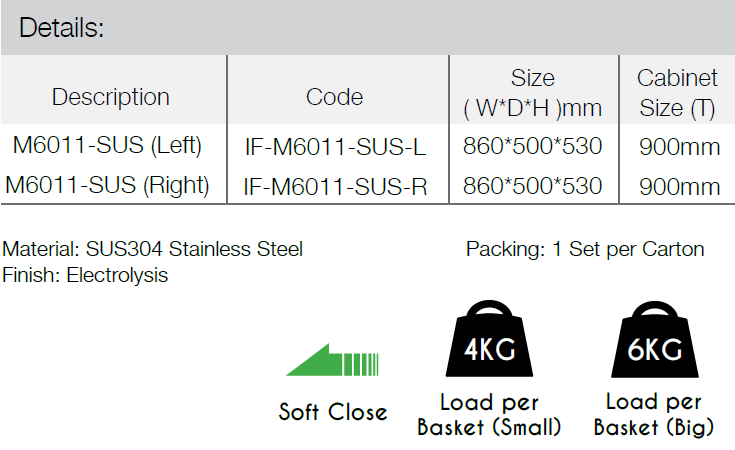Select the Soft Close label
Viewport: 735px width, 450px height.
coord(333,412)
